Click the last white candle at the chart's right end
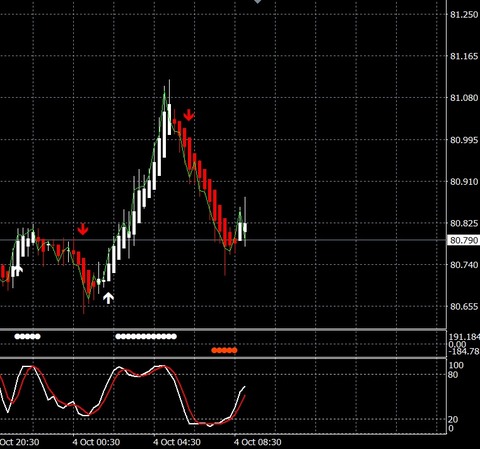This screenshot has height=449, width=480. (x=245, y=227)
